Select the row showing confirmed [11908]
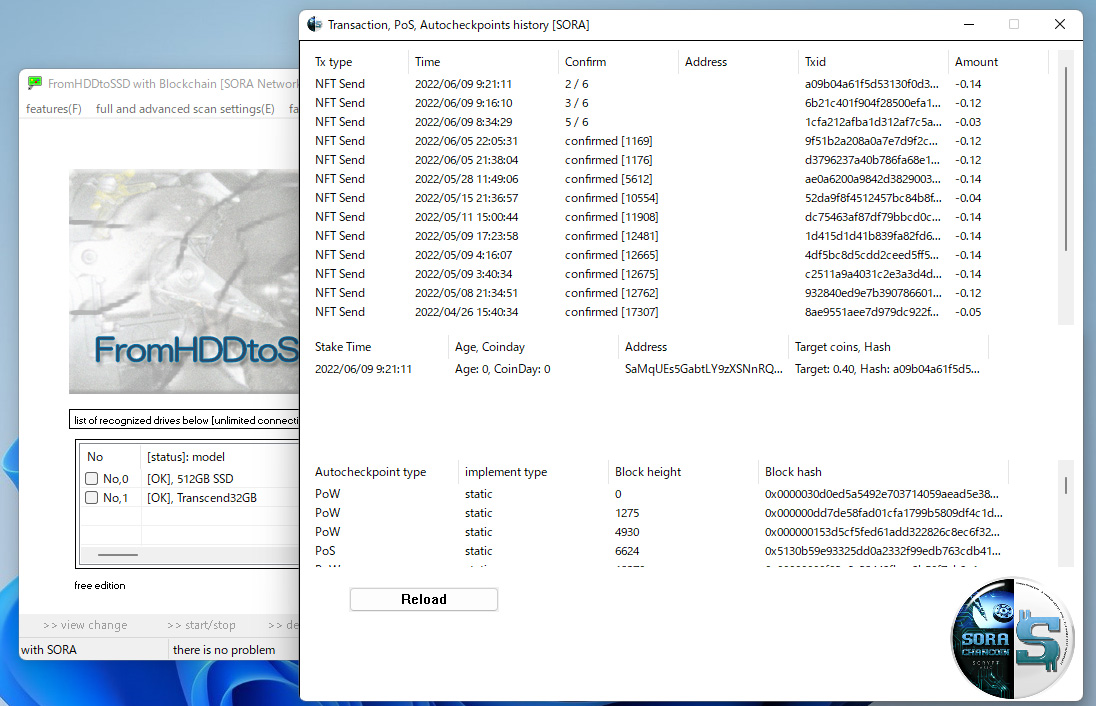Viewport: 1096px width, 706px height. click(x=679, y=217)
